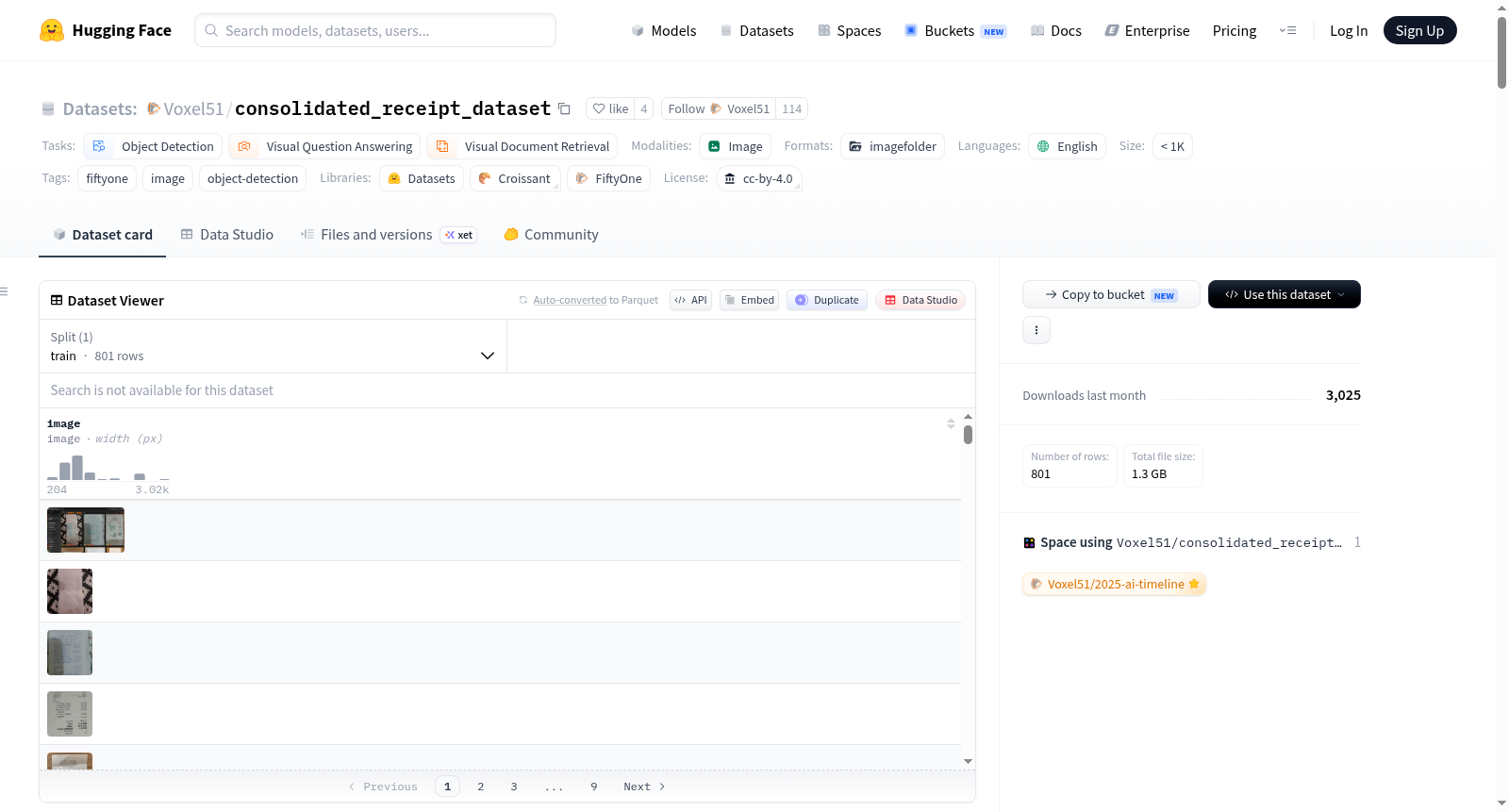Viewport: 1509px width, 812px height.
Task: Switch to the Data Studio tab
Action: coord(227,235)
